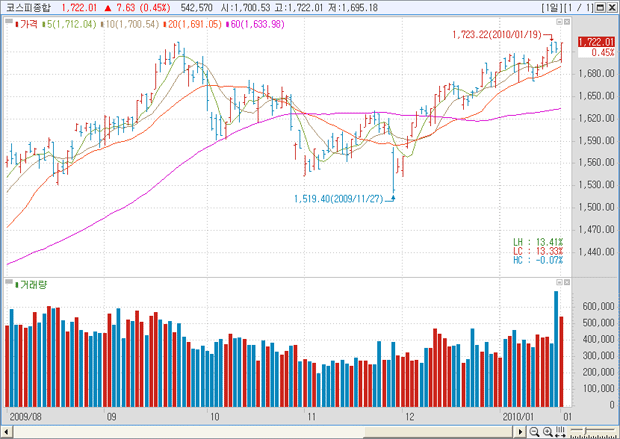Close the 거래량 volume pane
Image resolution: width=620 pixels, height=439 pixels.
point(567,282)
